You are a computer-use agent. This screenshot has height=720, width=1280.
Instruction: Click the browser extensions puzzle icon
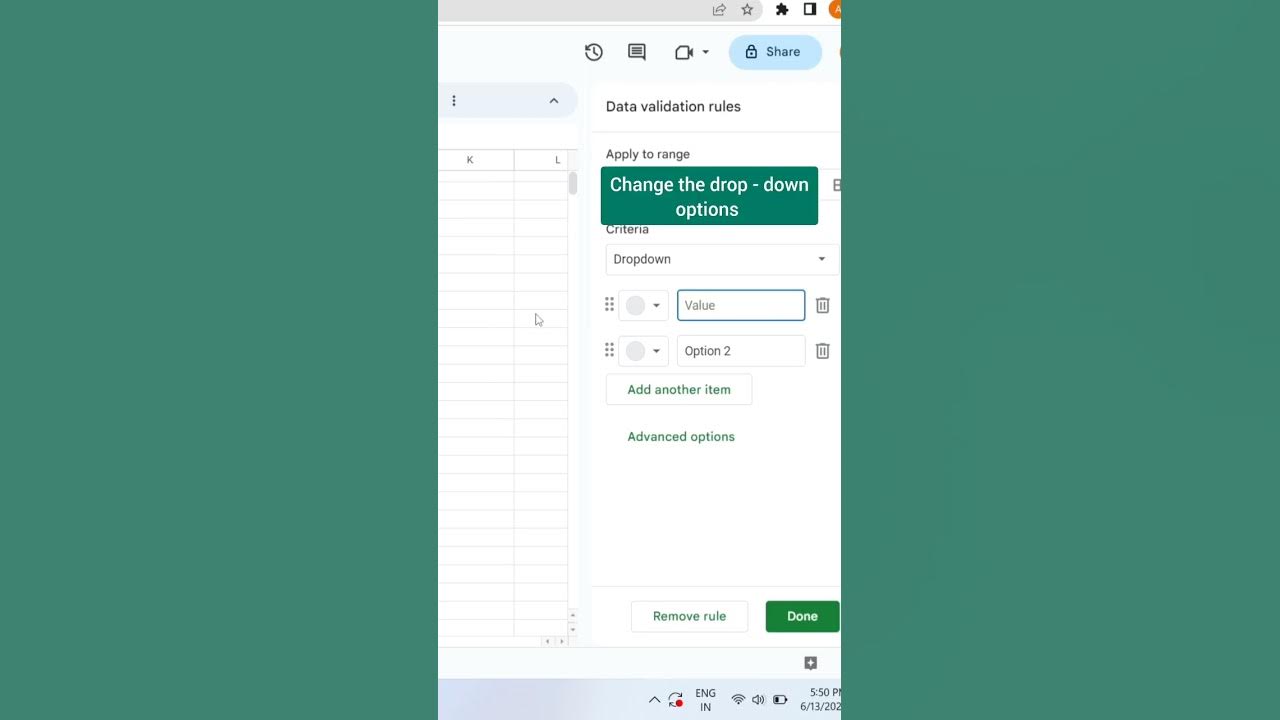click(782, 10)
